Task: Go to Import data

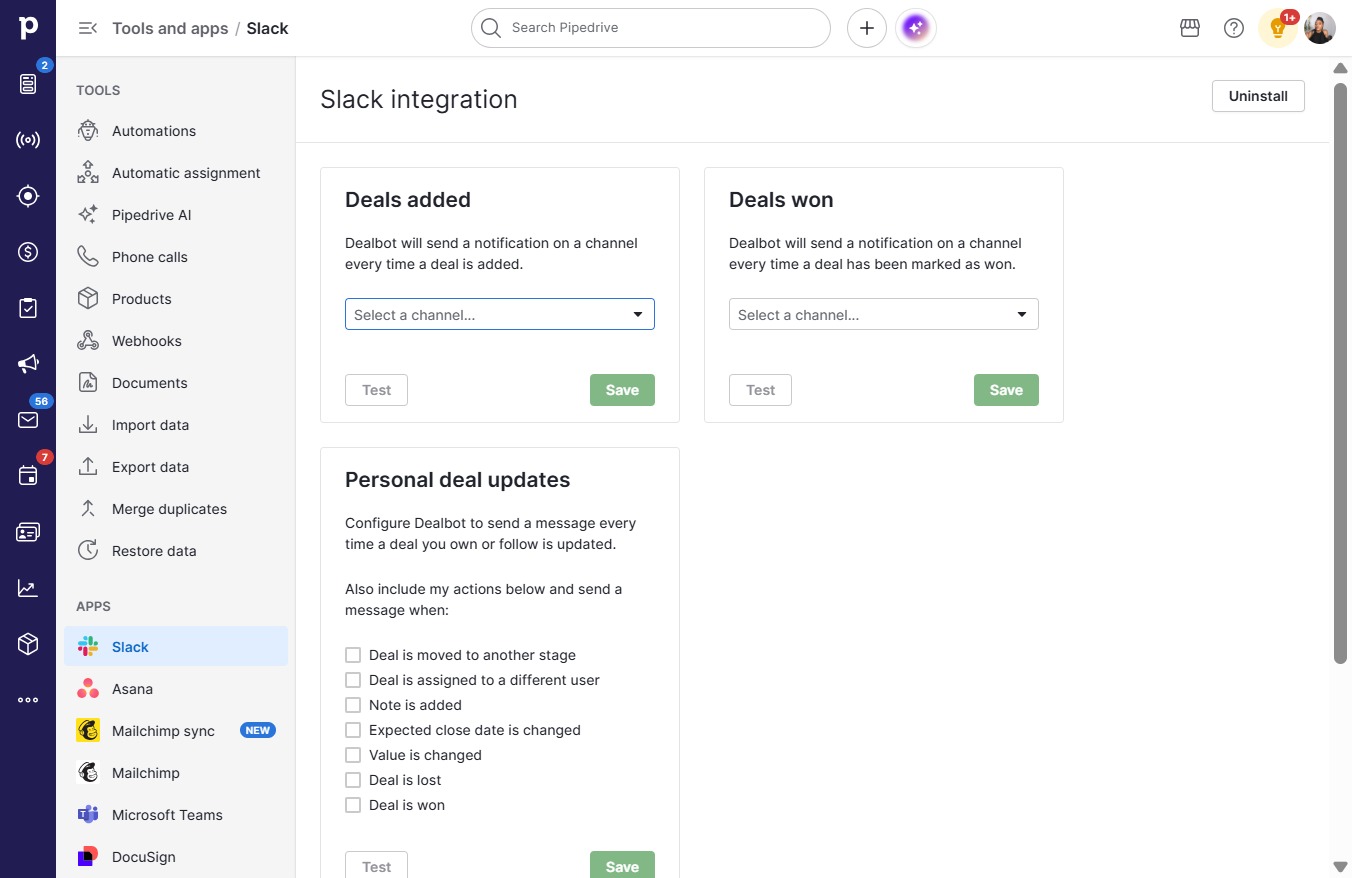Action: (x=176, y=425)
